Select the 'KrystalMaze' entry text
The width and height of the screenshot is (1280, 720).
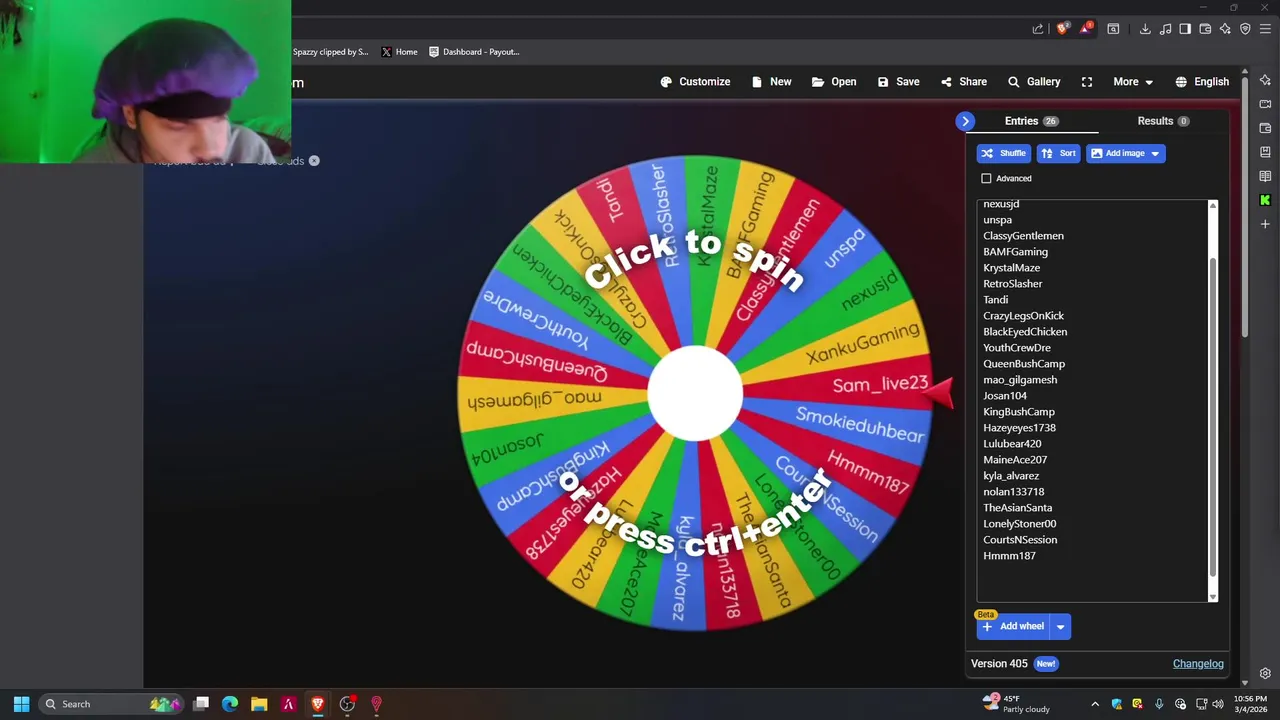click(1011, 268)
